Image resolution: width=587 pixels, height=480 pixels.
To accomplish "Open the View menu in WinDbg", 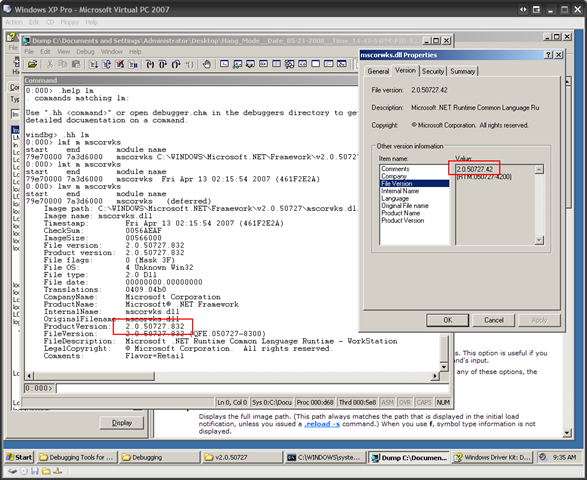I will (x=64, y=52).
